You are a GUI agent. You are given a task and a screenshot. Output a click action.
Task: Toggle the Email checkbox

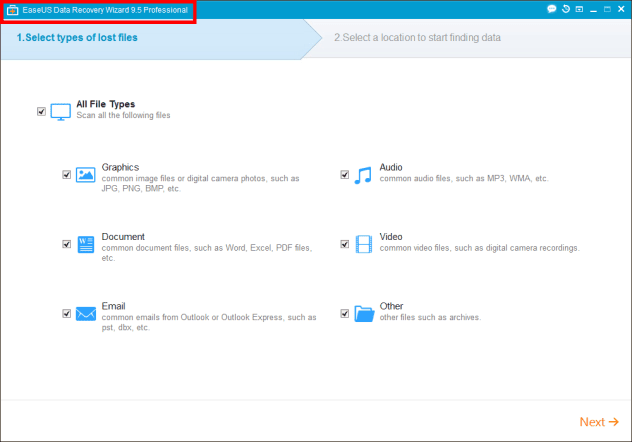point(67,313)
